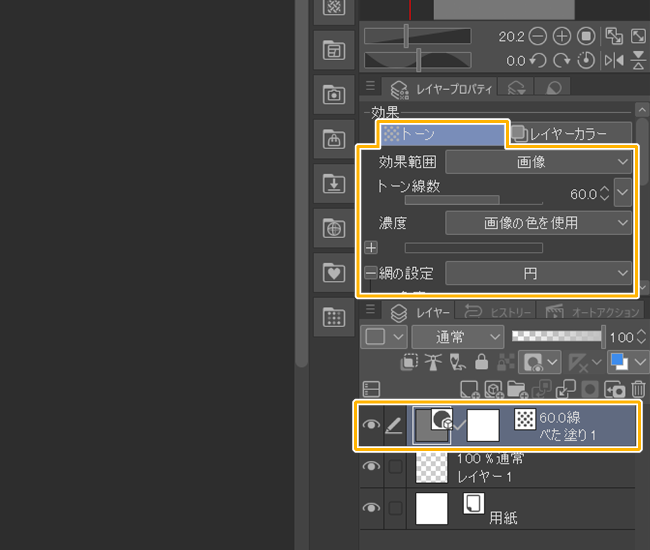Reset canvas rotation dial icon
The width and height of the screenshot is (650, 550).
pos(586,61)
